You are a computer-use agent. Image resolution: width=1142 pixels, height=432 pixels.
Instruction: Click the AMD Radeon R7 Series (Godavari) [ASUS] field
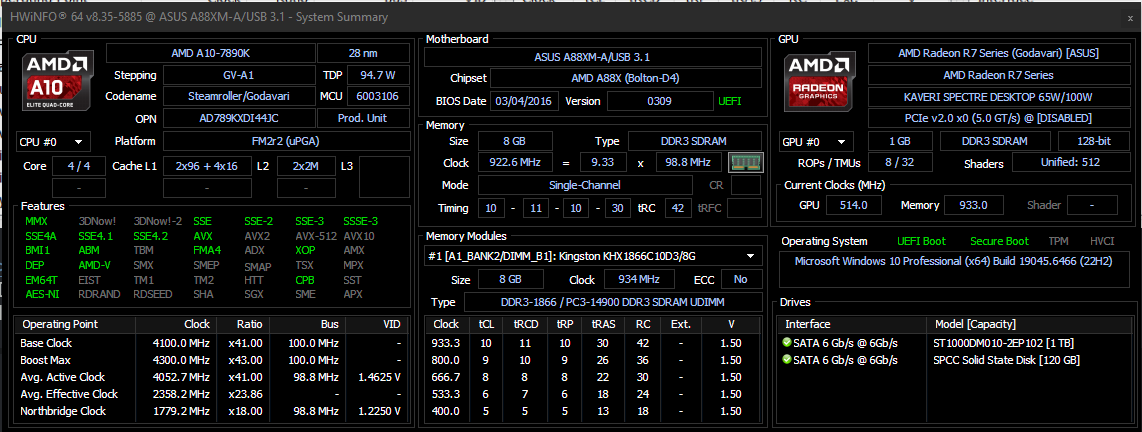point(998,53)
